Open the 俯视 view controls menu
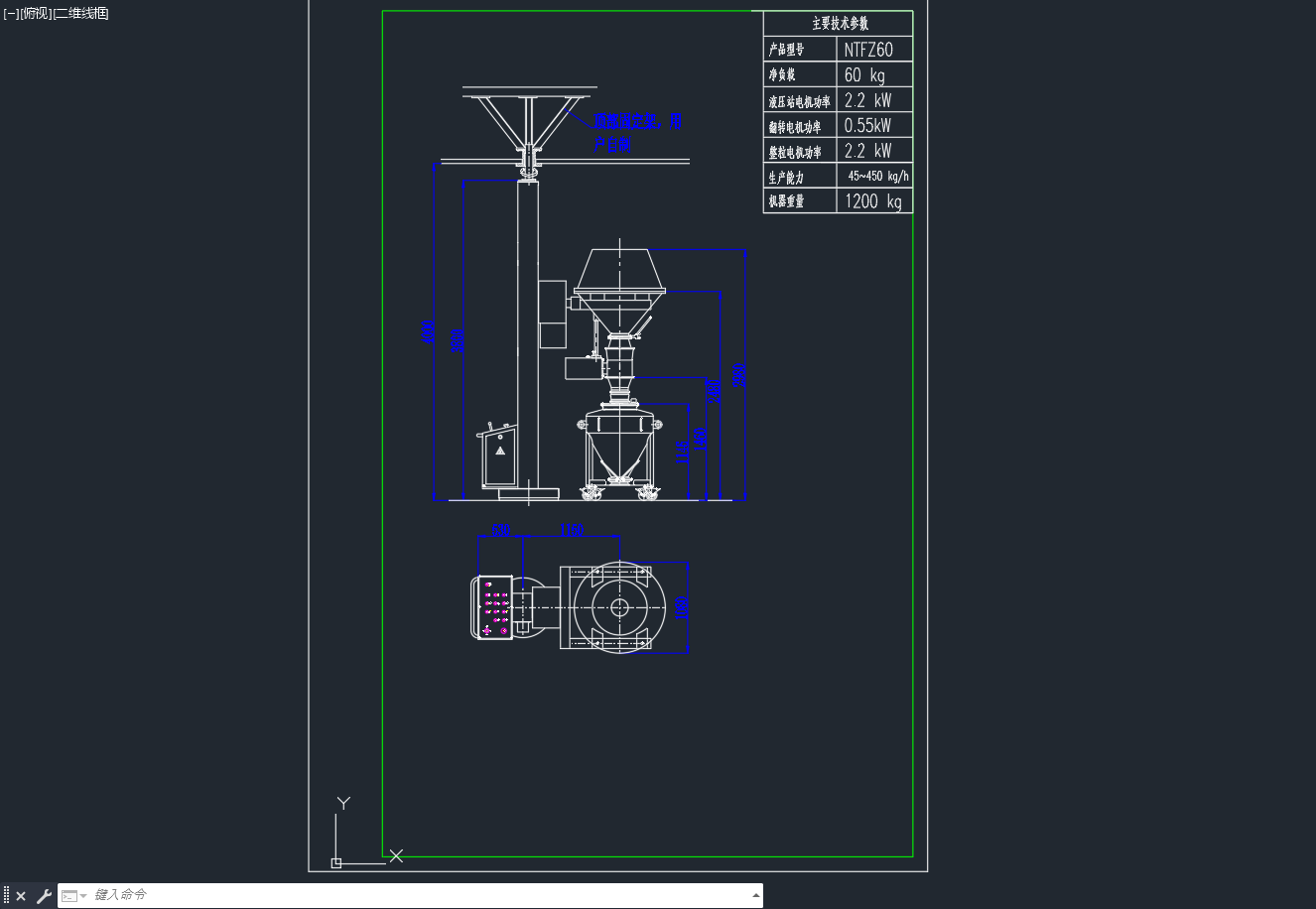The width and height of the screenshot is (1316, 909). tap(36, 13)
